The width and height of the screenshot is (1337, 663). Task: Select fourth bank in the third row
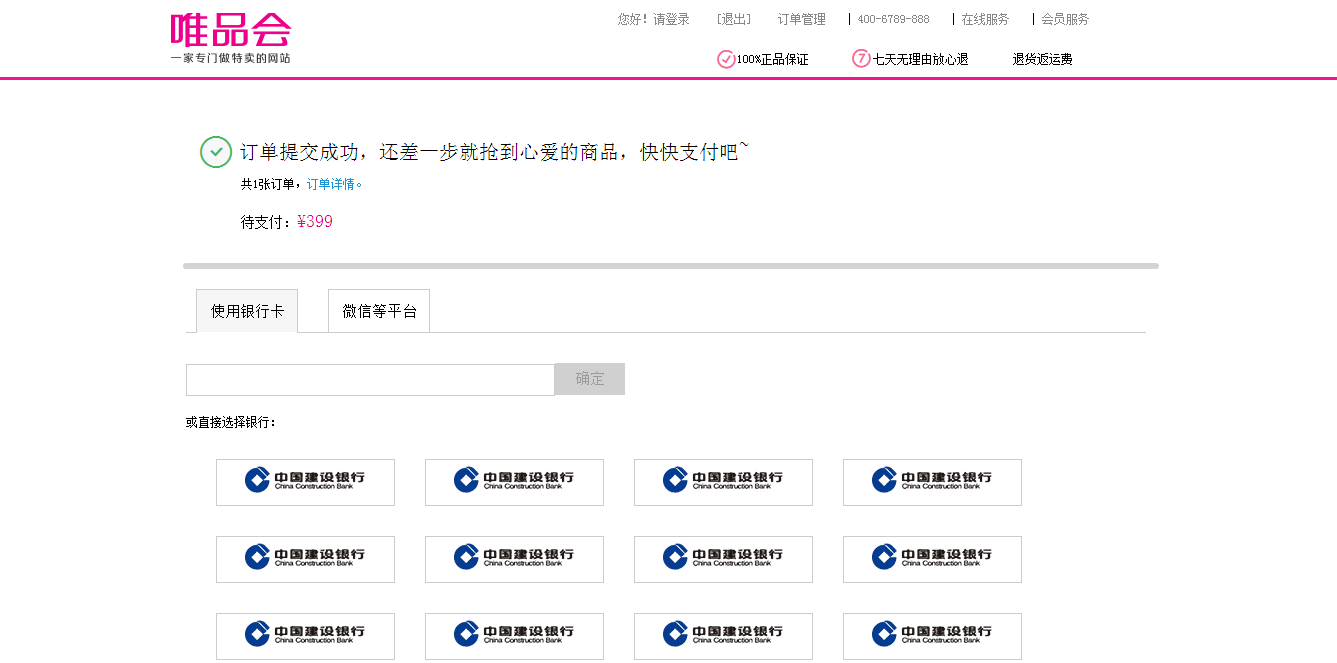pyautogui.click(x=932, y=636)
